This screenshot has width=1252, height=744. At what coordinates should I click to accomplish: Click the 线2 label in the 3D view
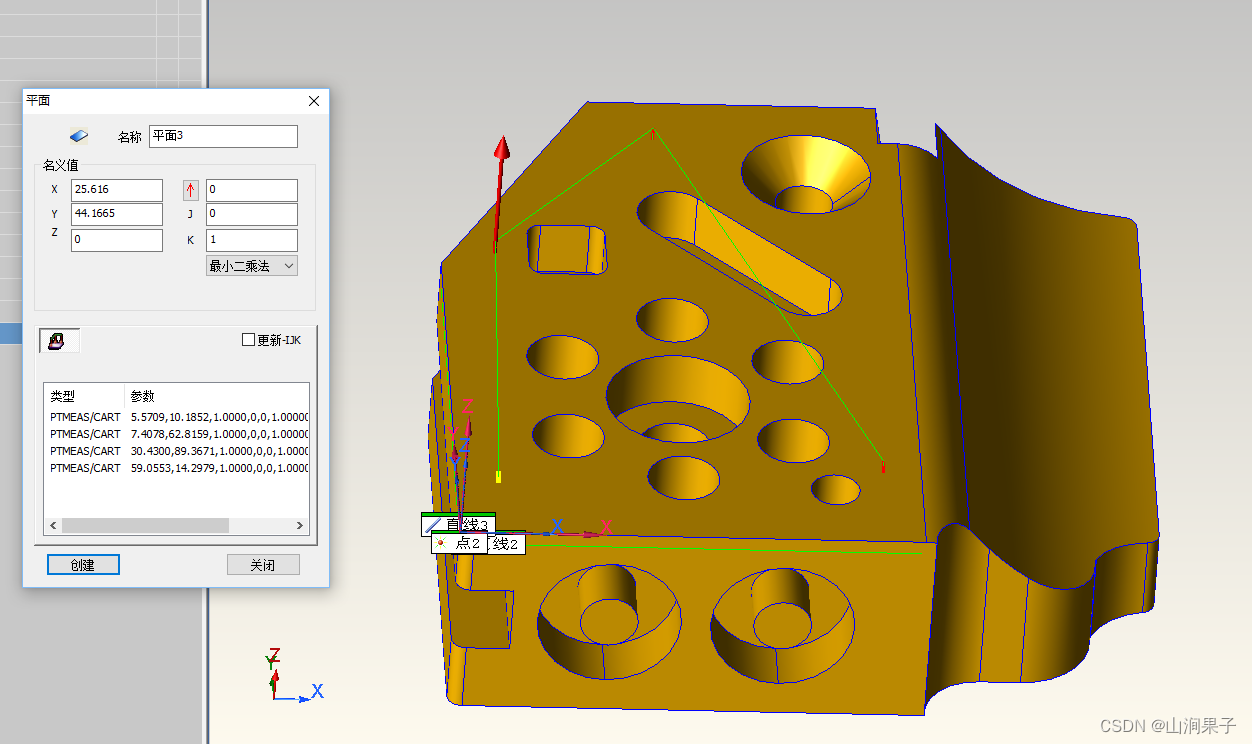pyautogui.click(x=506, y=544)
